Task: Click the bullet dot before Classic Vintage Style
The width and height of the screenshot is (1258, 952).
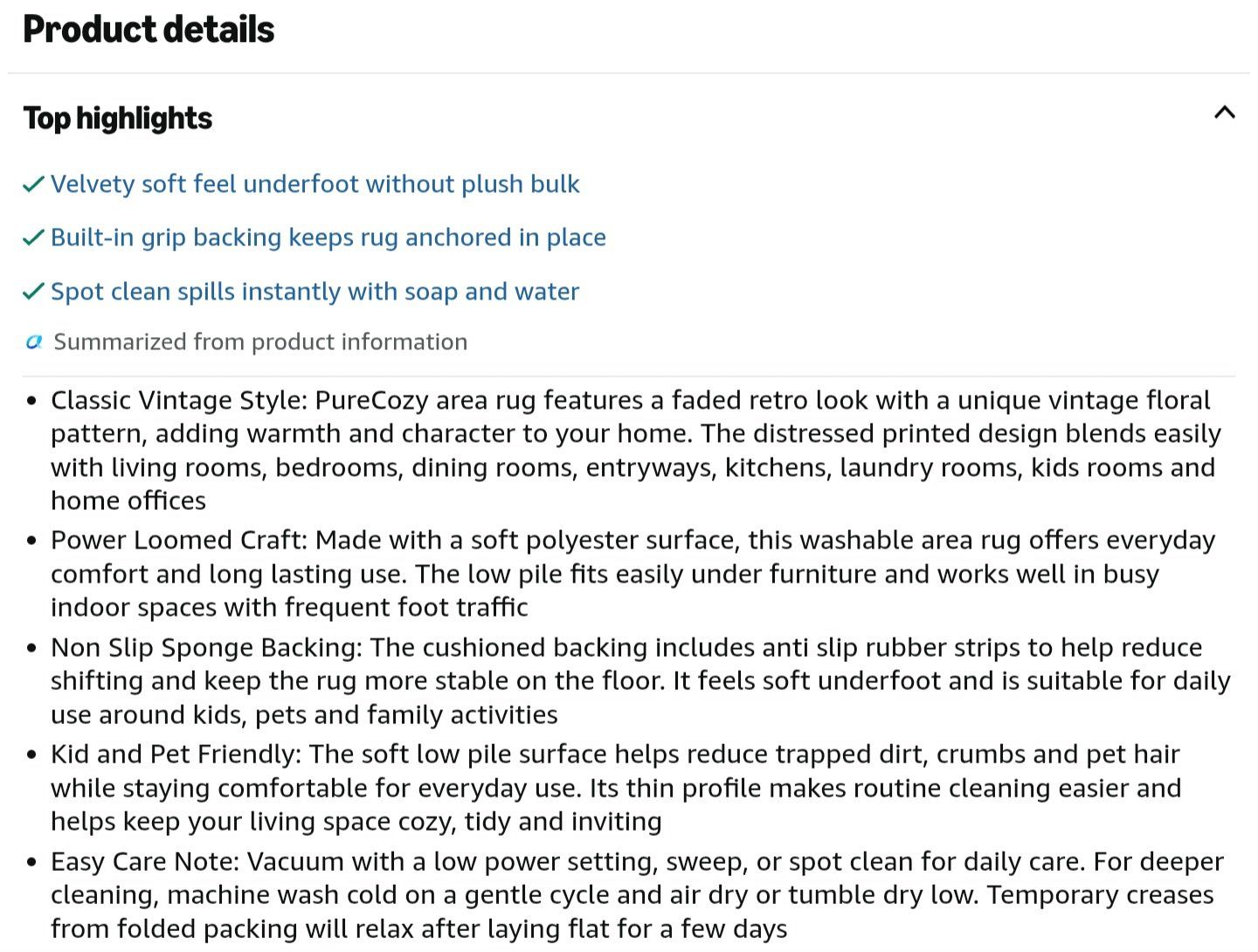Action: pyautogui.click(x=32, y=401)
